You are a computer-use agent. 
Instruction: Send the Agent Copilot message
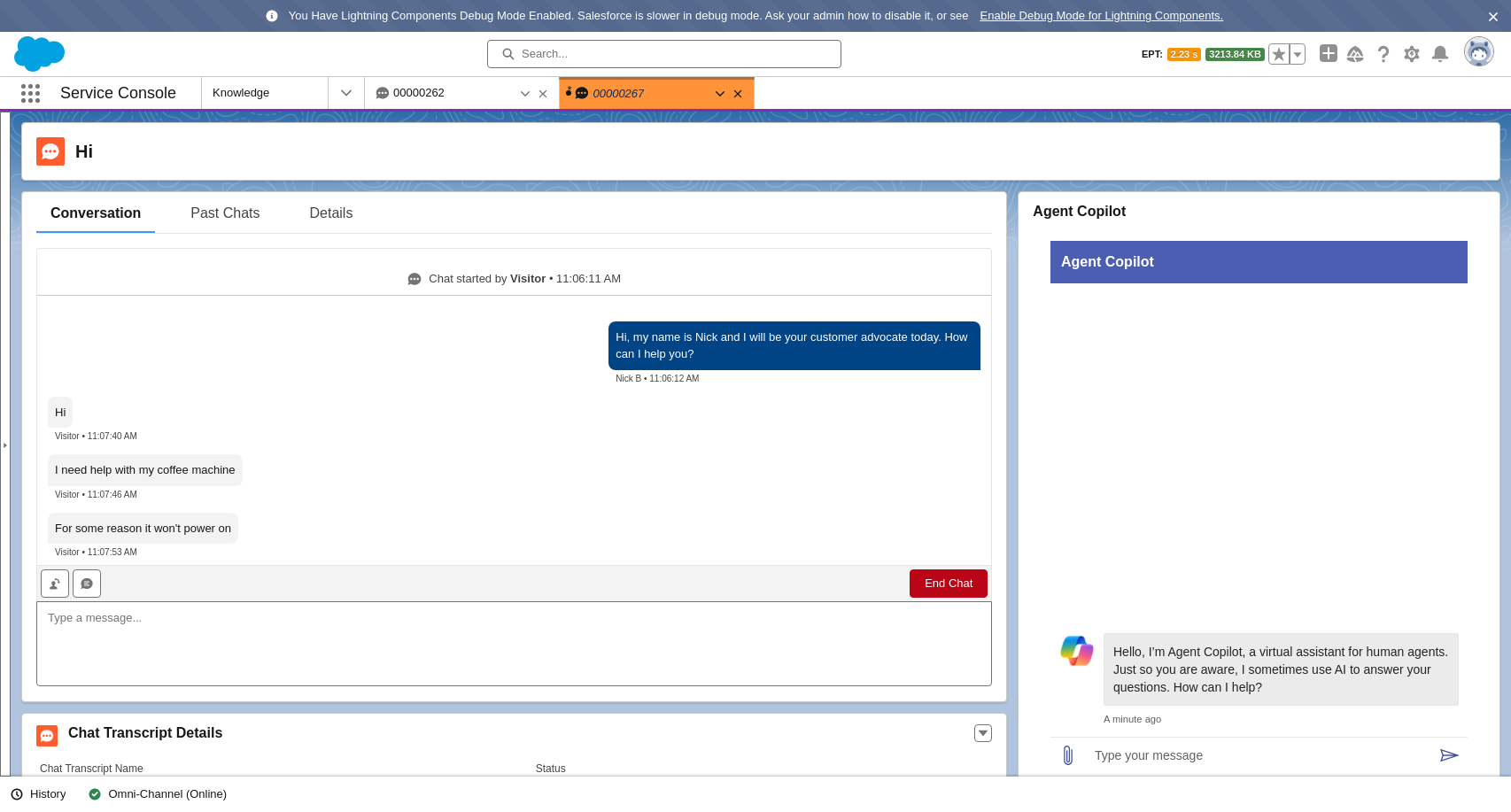coord(1449,754)
